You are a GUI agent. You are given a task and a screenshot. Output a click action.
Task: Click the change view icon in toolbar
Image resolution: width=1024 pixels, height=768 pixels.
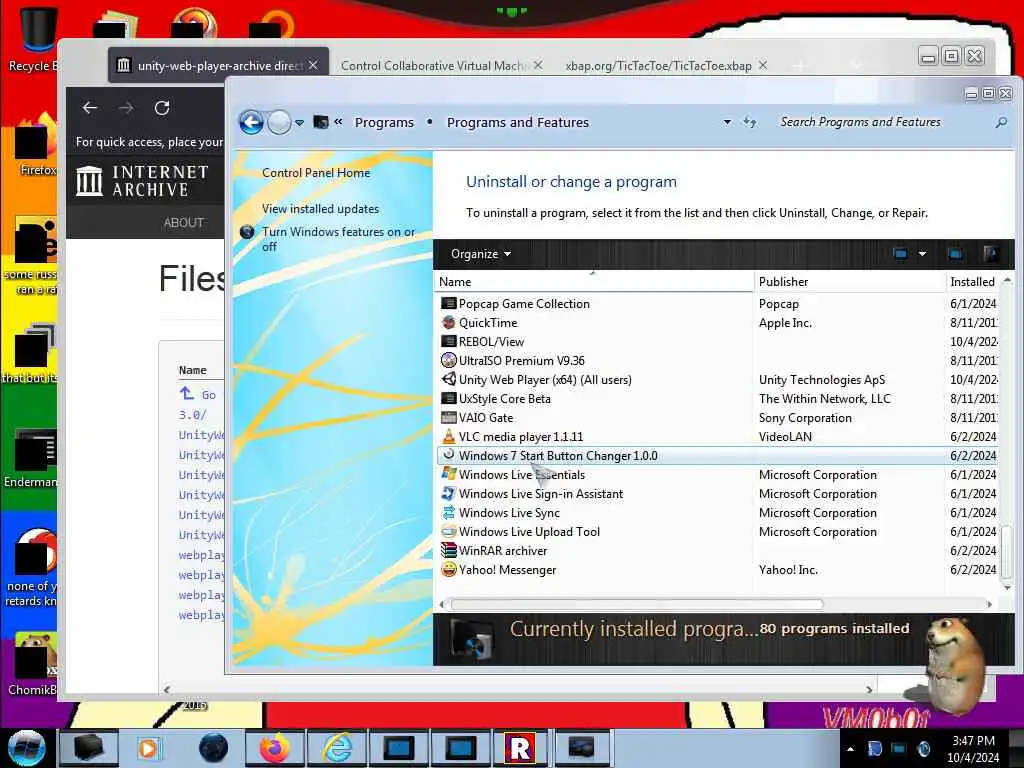(900, 253)
